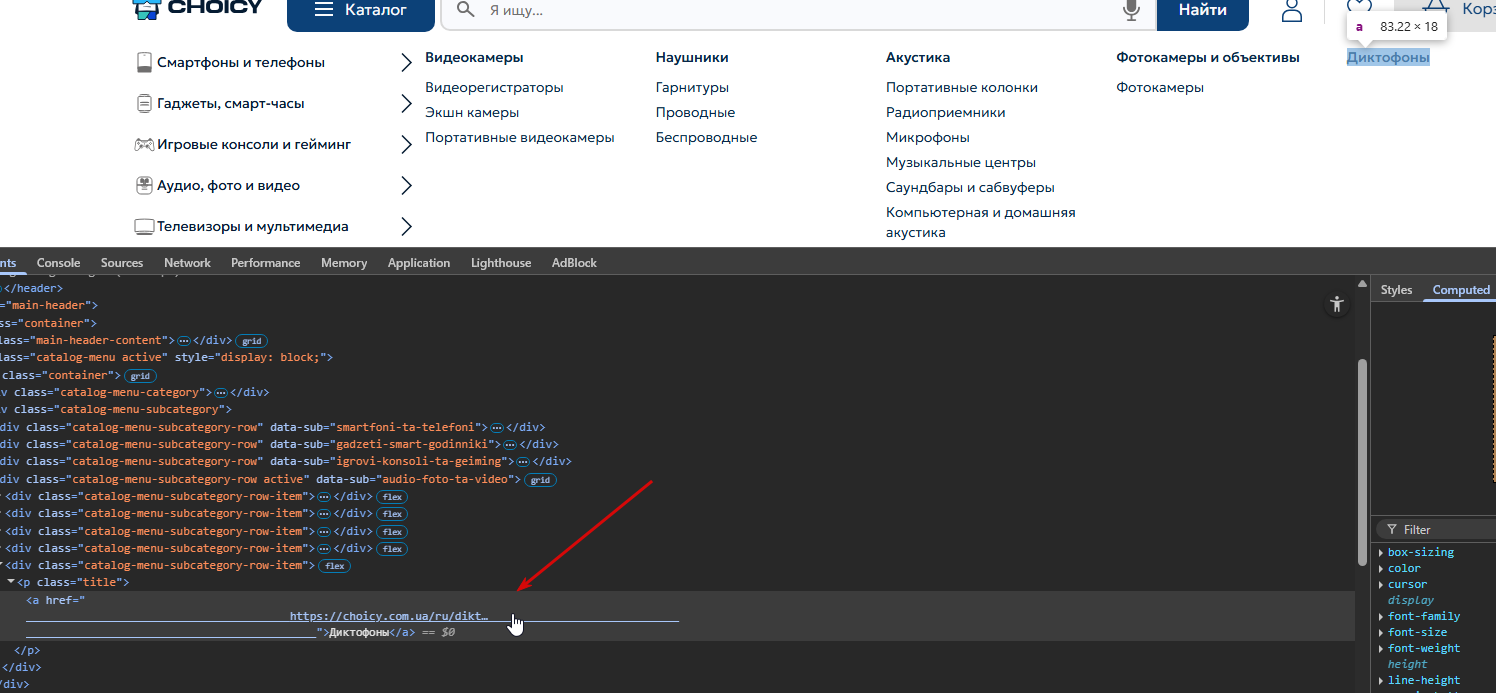Open the Беспроводные headphones link
Viewport: 1496px width, 693px height.
[706, 138]
